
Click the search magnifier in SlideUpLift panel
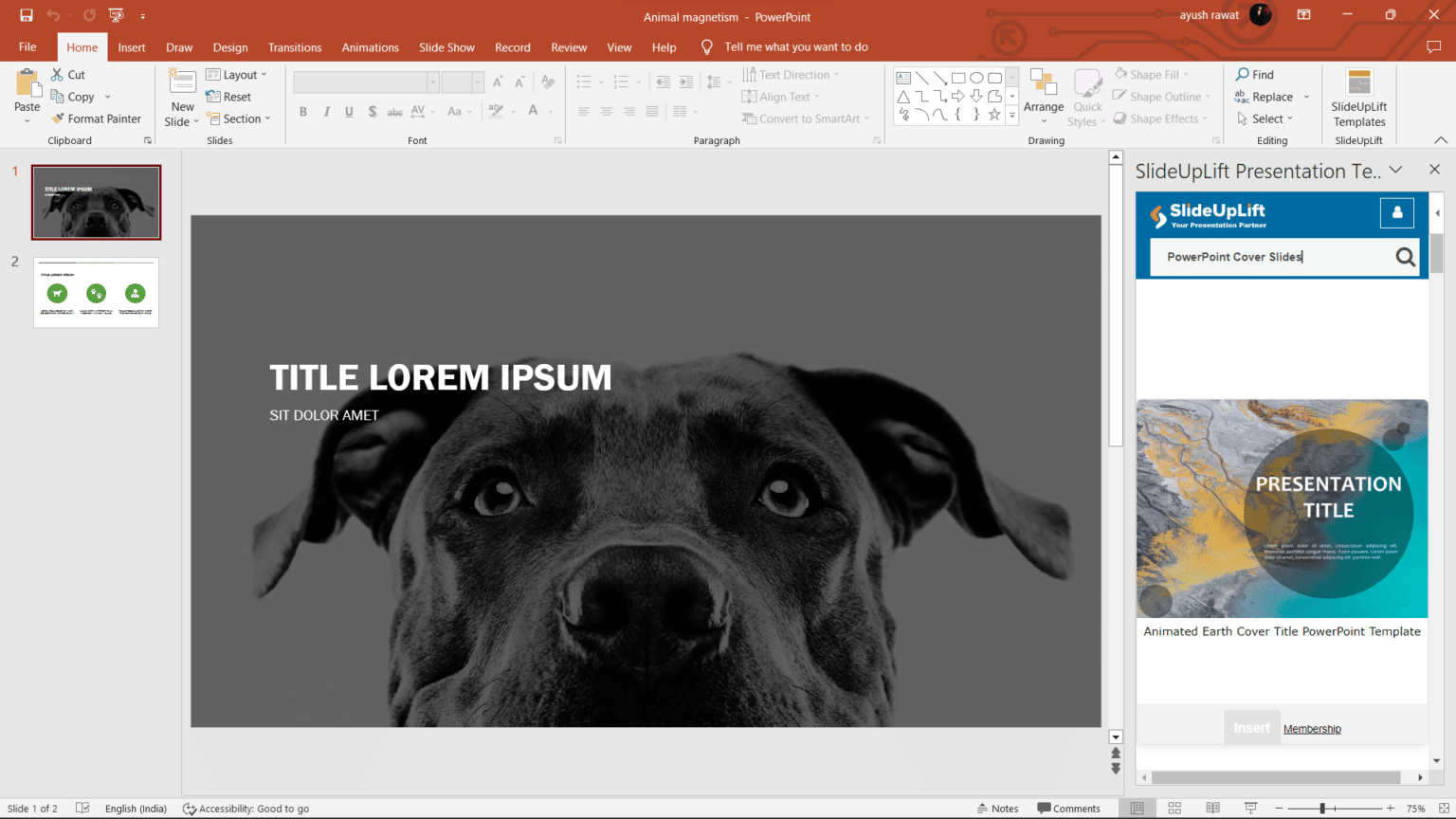point(1405,257)
